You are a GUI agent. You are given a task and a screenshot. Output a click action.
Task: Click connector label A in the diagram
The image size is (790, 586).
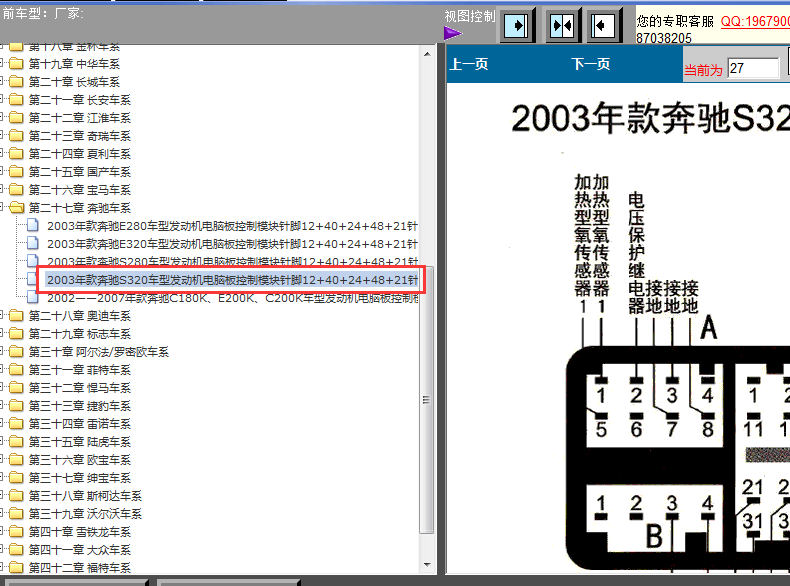[708, 328]
